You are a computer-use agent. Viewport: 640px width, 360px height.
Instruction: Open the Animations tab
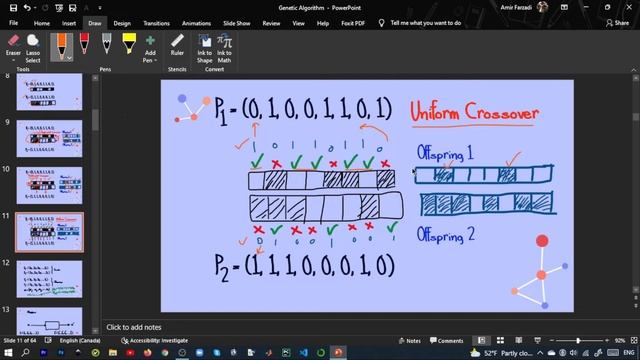pyautogui.click(x=196, y=23)
